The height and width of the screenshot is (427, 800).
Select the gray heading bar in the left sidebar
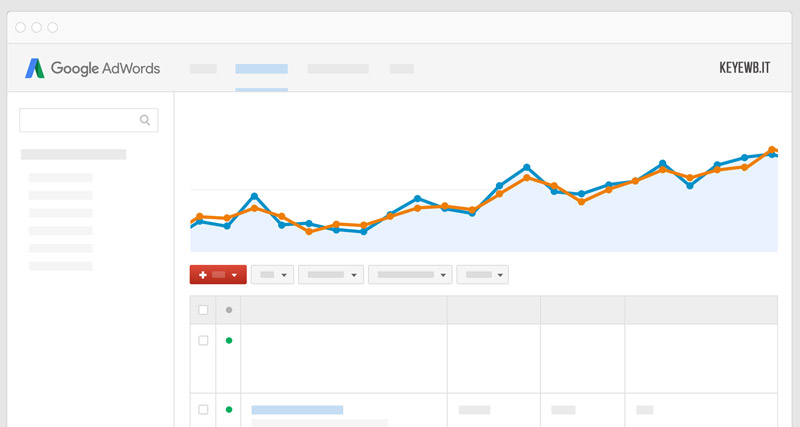point(73,154)
